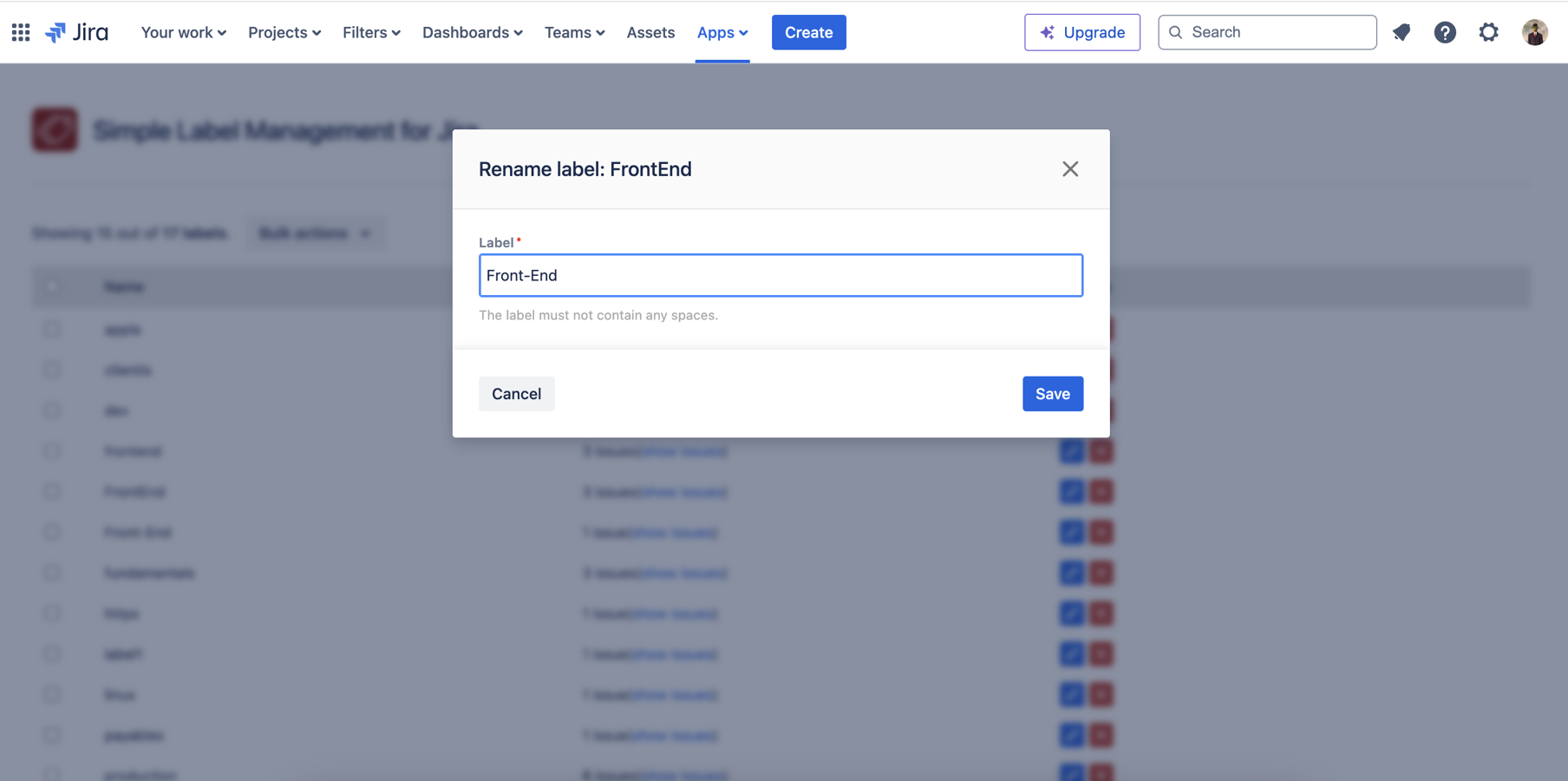
Task: Click the edit icon in the FrontEnd row
Action: pyautogui.click(x=1071, y=492)
